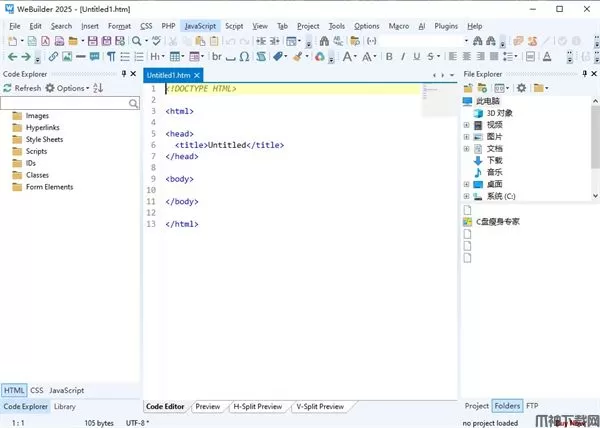Click the Refresh button in Code Explorer

[22, 88]
